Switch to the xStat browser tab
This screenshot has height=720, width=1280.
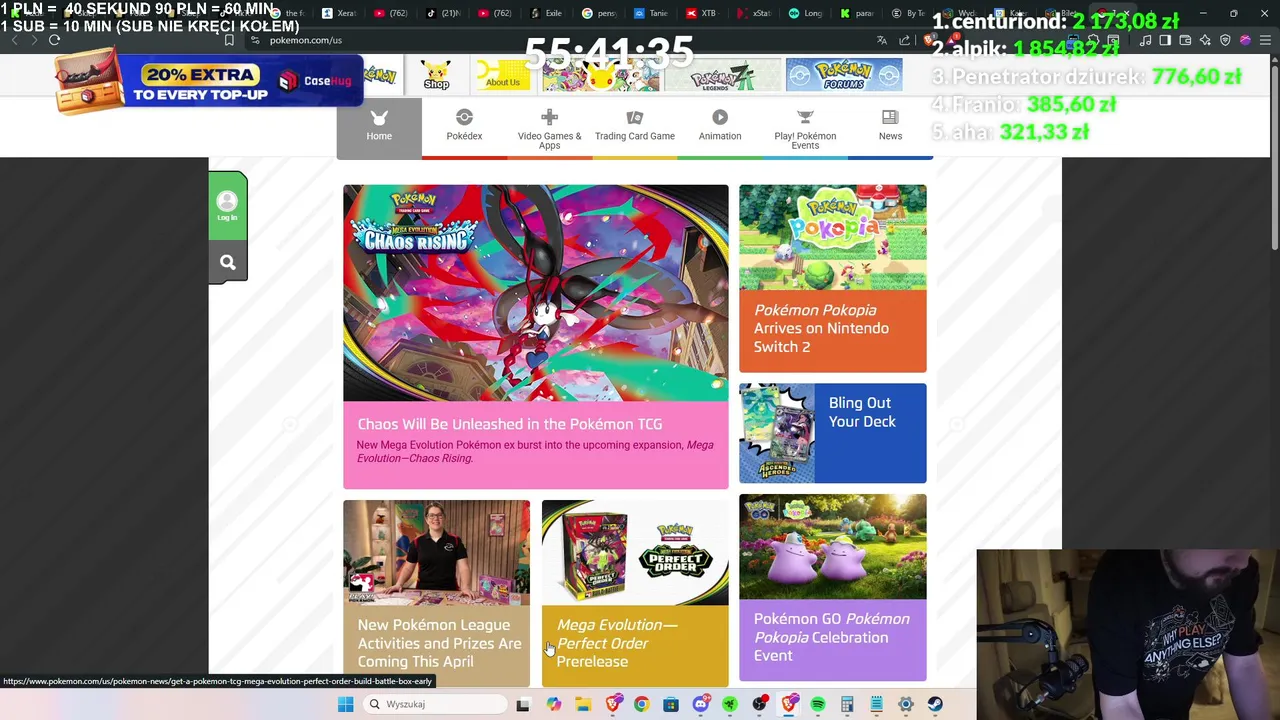(755, 13)
